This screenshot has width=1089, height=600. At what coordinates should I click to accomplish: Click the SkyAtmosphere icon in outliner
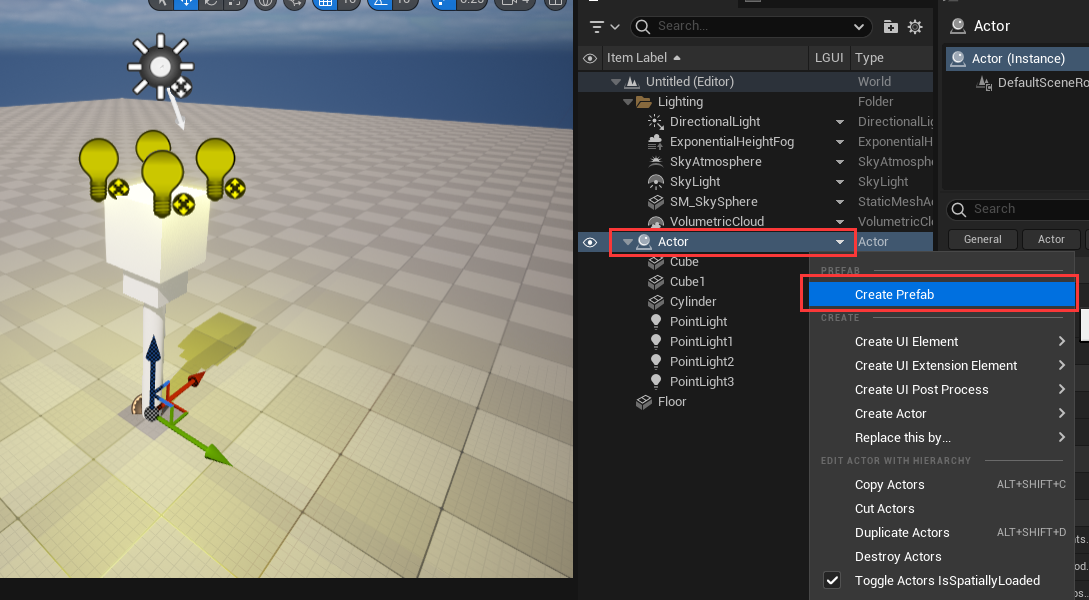(656, 162)
